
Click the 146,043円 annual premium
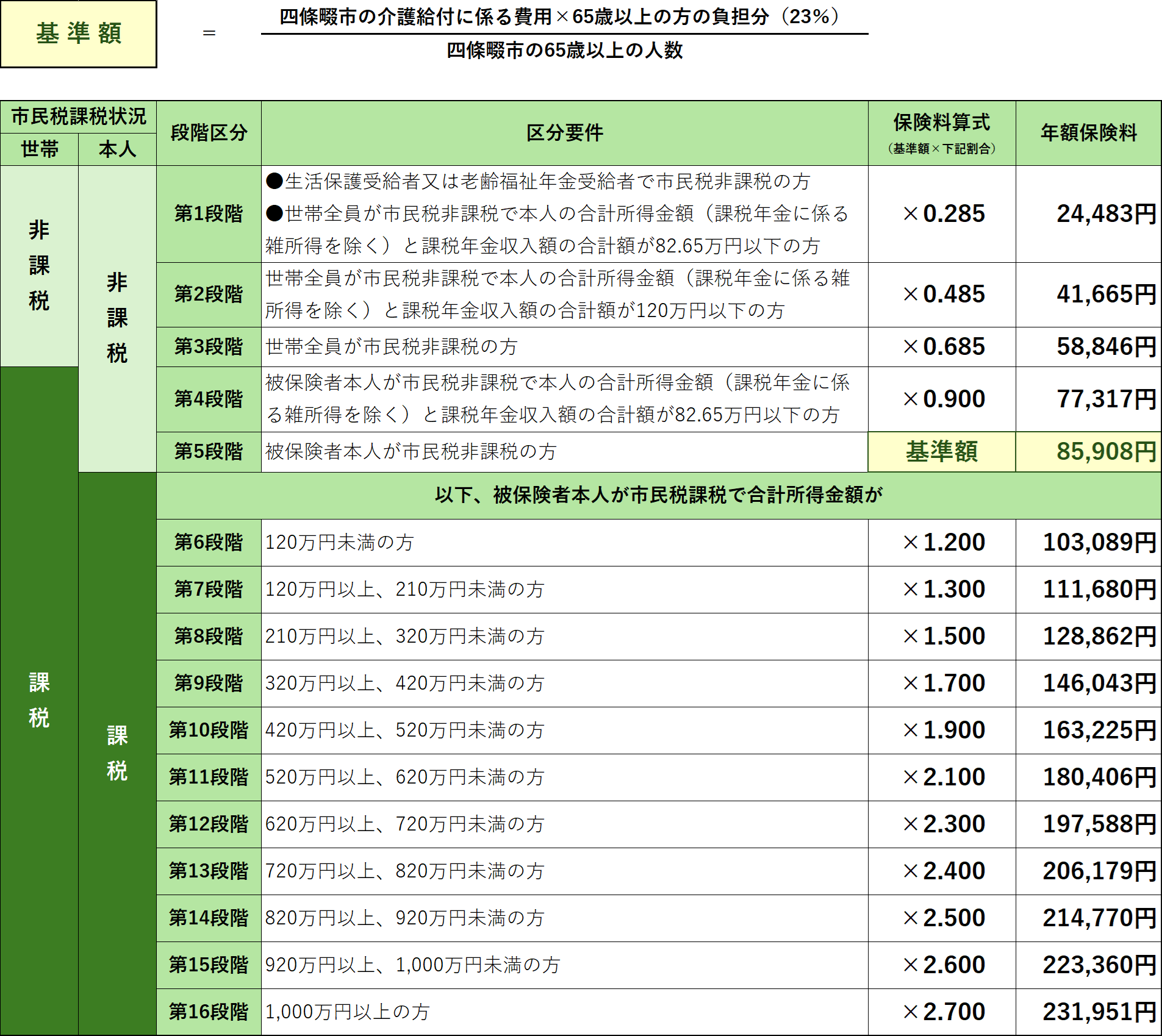(1089, 684)
